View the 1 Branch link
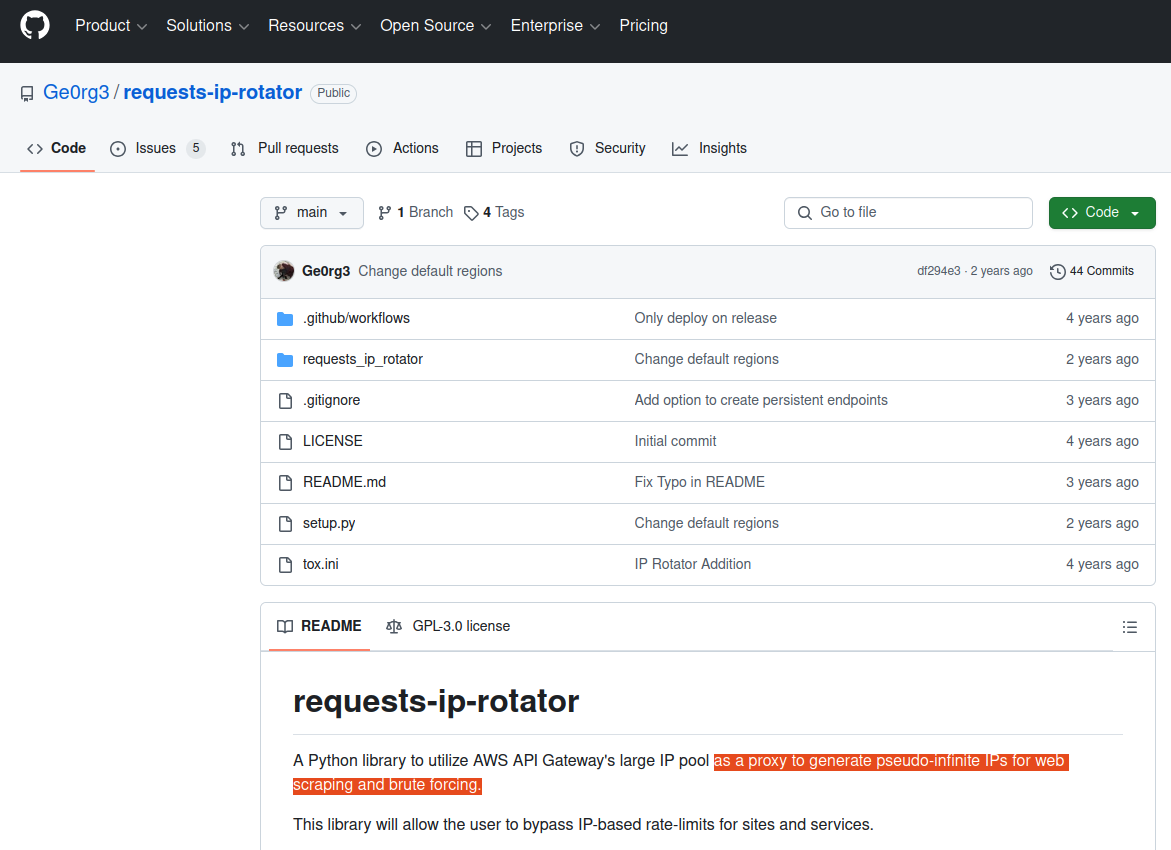 point(415,212)
